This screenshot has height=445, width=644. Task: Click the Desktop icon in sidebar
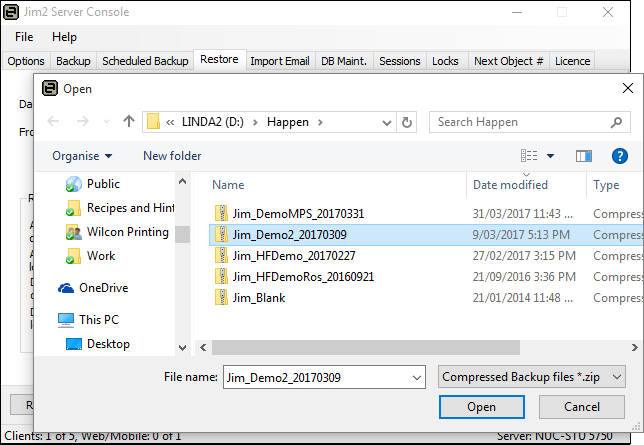(x=74, y=344)
